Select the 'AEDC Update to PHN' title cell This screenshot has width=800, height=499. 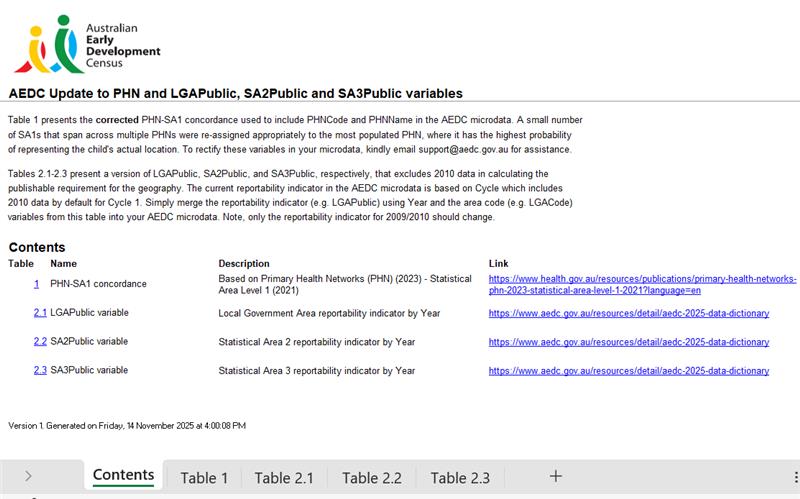click(x=235, y=93)
